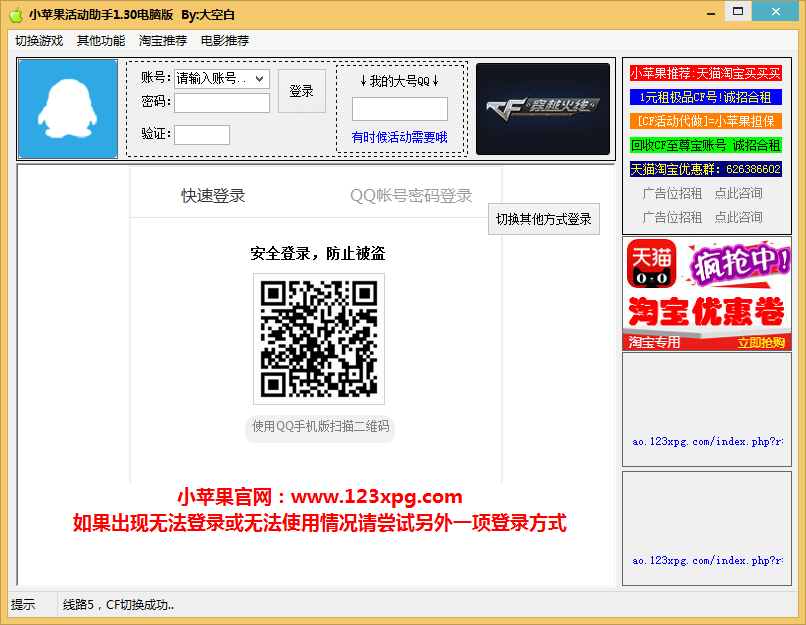Close the 小苹果活动助手 window
The image size is (806, 625).
click(776, 11)
